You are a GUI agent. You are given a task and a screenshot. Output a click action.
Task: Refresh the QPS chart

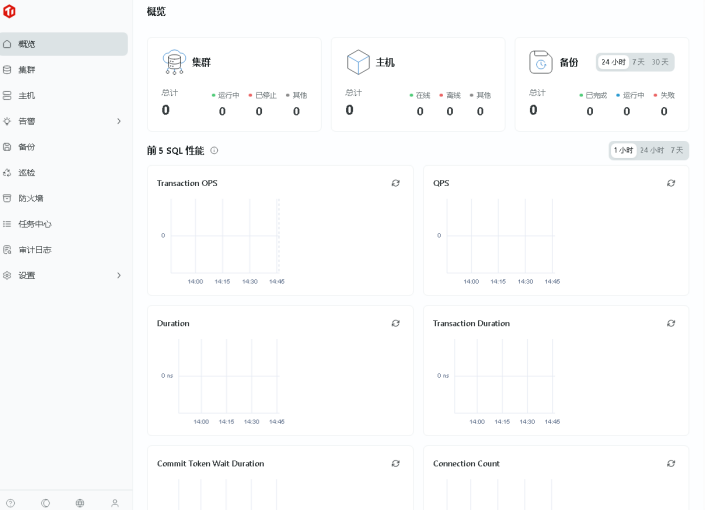(671, 183)
